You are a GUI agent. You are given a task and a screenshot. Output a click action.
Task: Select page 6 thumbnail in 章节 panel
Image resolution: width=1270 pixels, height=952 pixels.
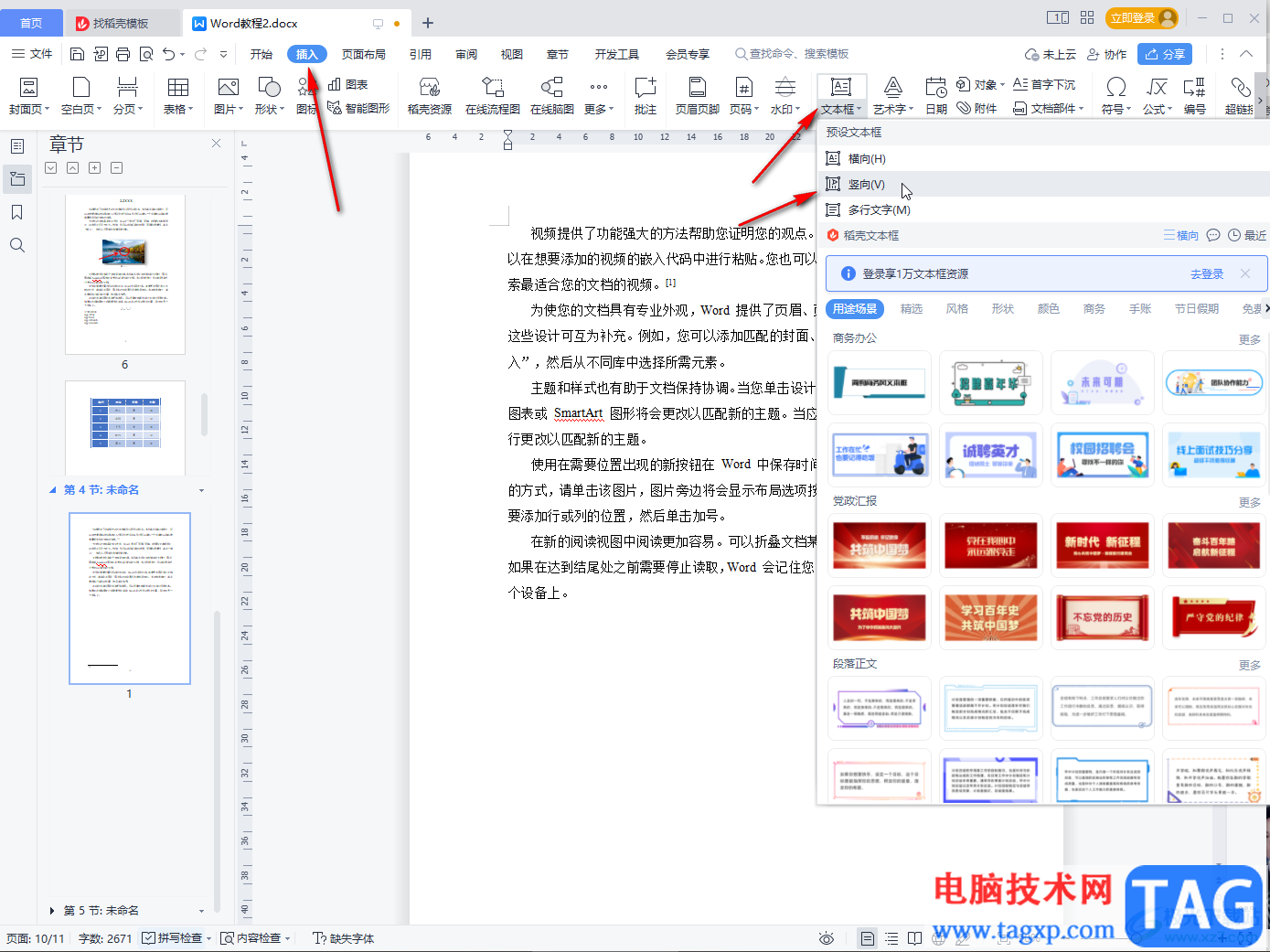click(125, 274)
